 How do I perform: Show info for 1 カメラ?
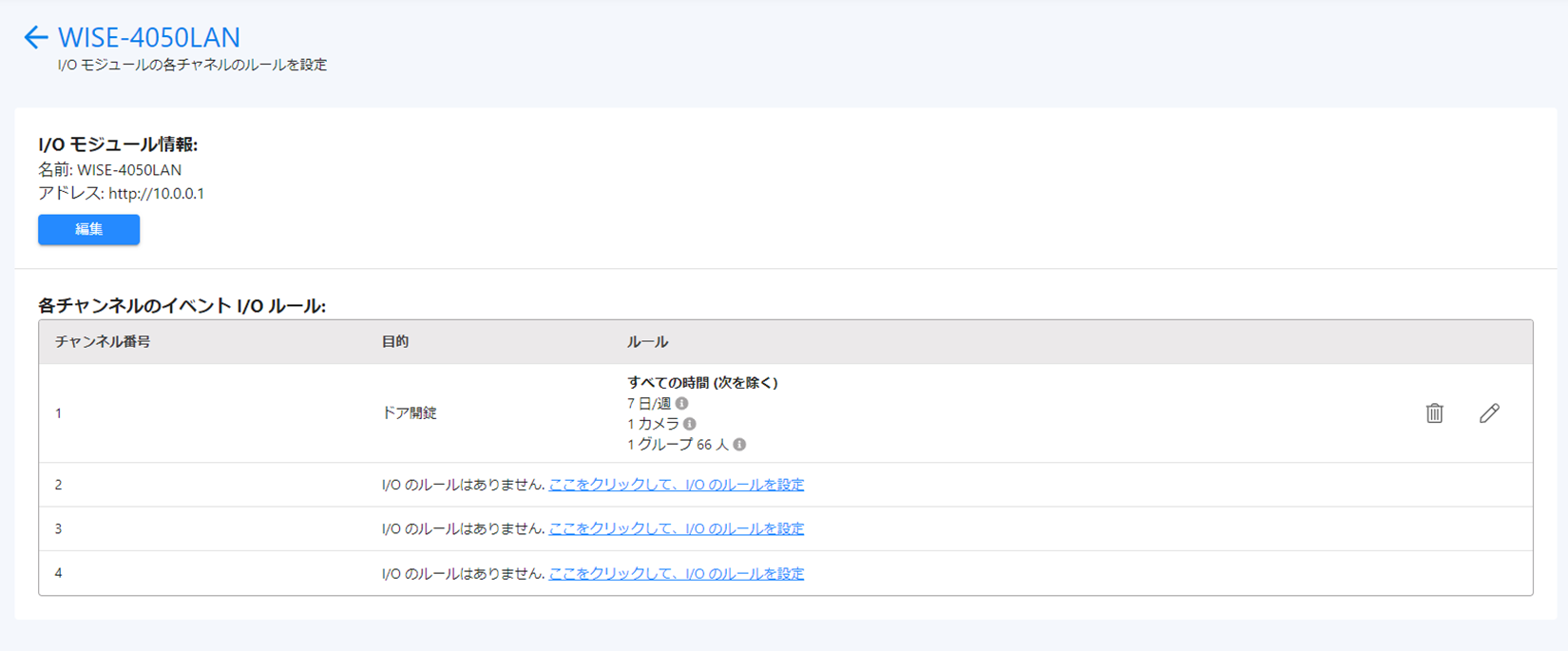[690, 424]
